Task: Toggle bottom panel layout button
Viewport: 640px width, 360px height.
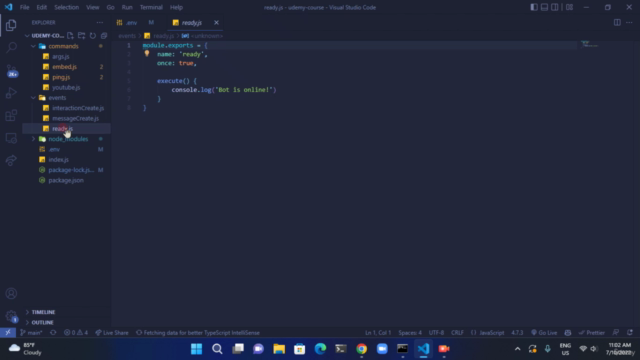Action: 544,7
